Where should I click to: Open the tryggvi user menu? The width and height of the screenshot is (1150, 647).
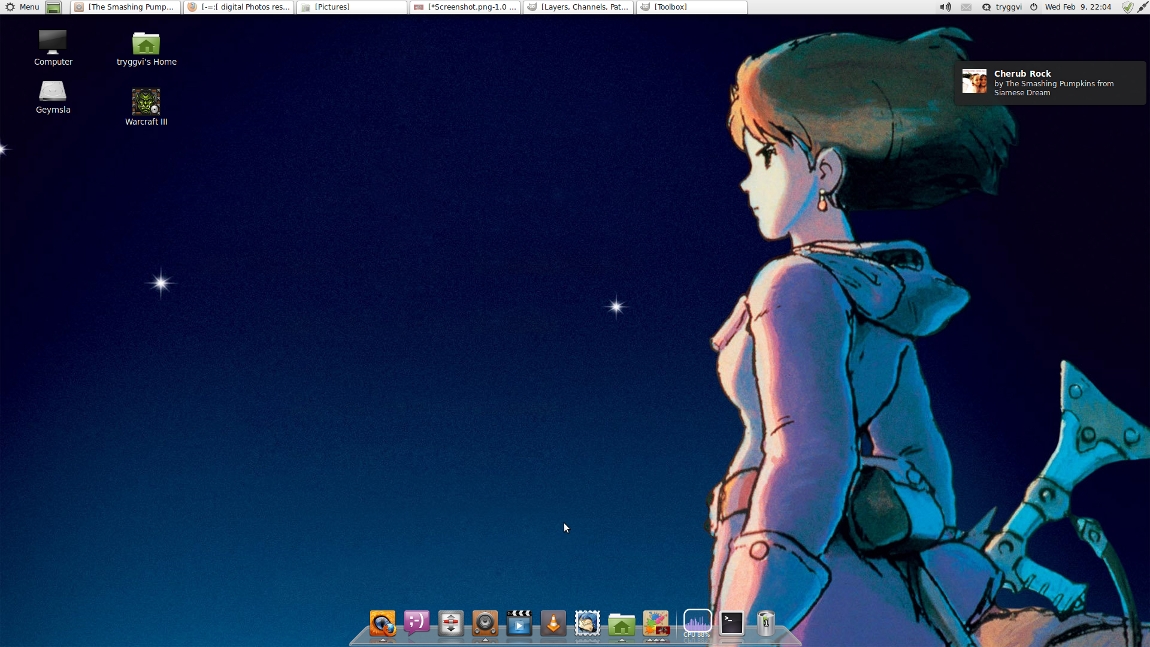click(1001, 7)
